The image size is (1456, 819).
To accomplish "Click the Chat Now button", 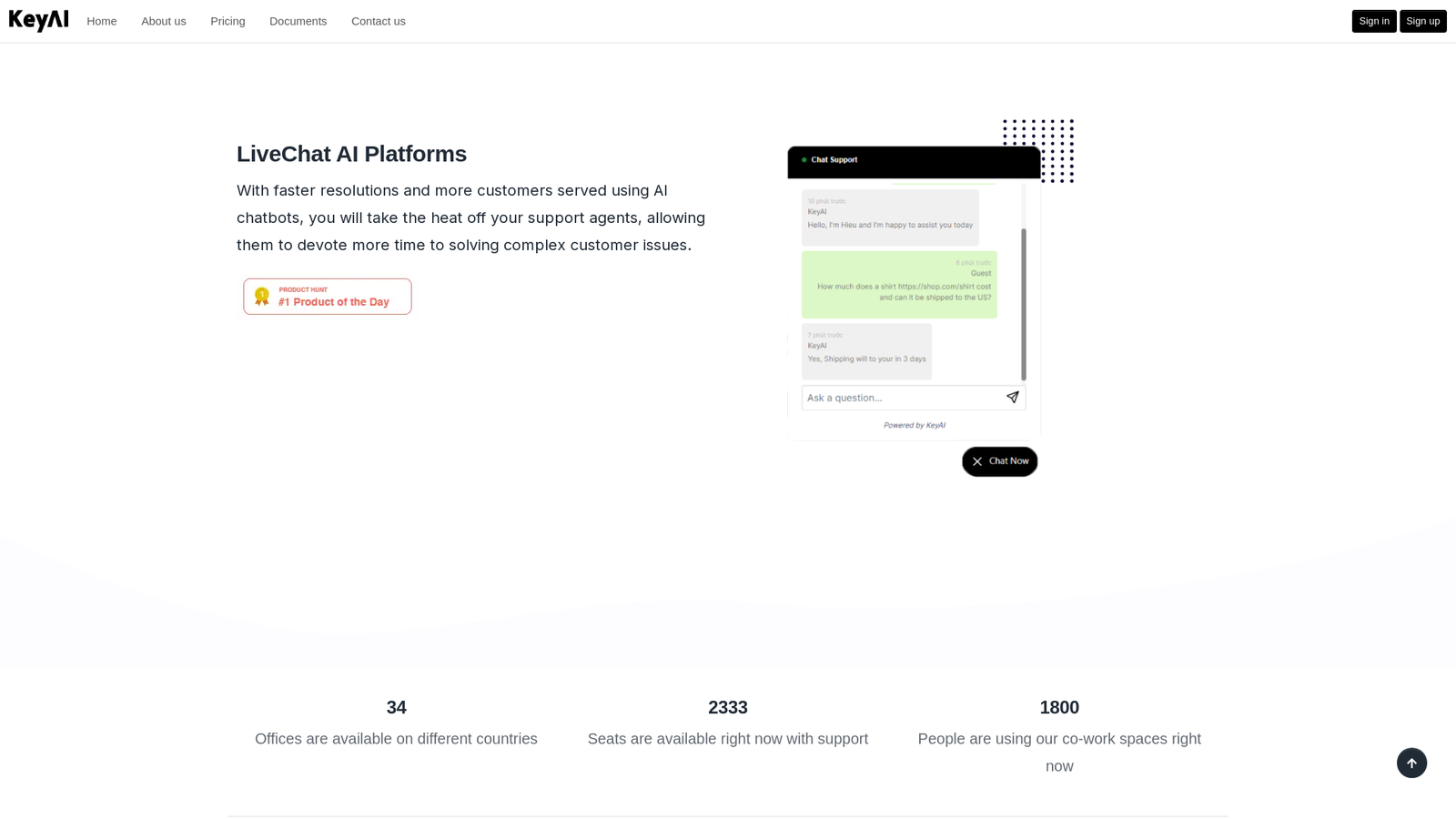I will coord(999,461).
